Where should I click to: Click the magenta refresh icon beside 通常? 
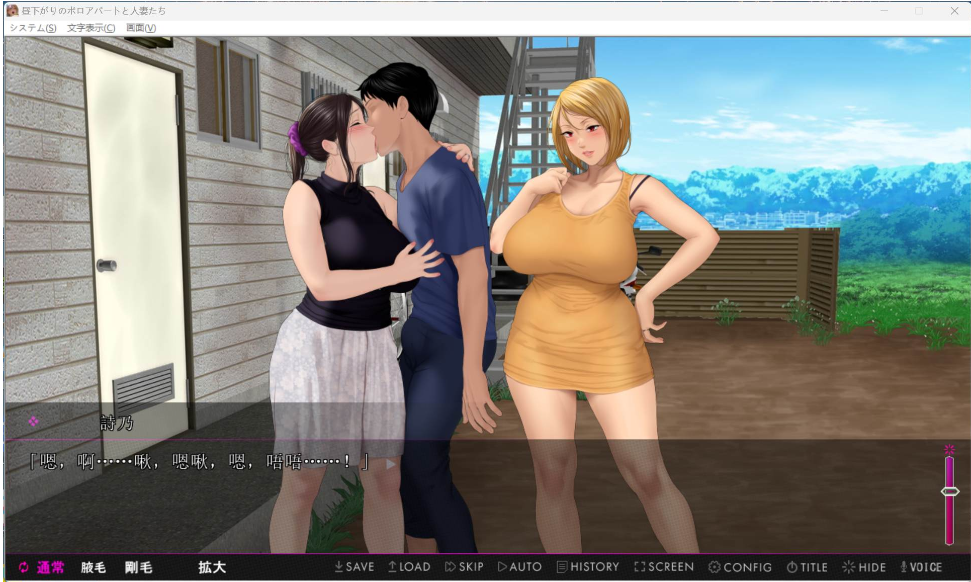tap(24, 567)
